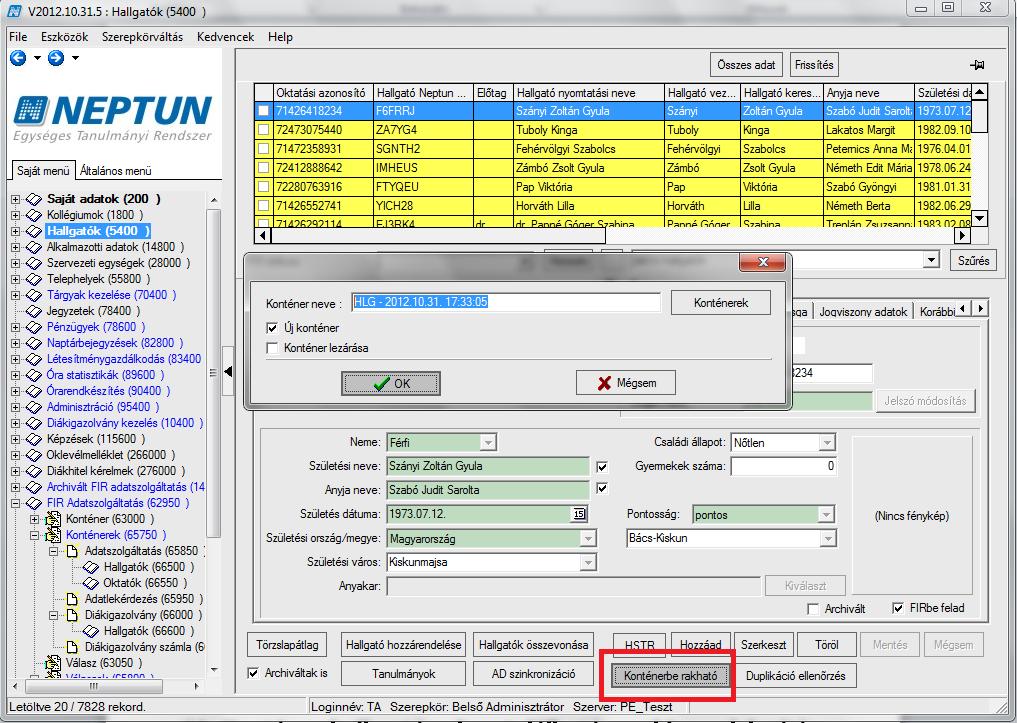The height and width of the screenshot is (723, 1017).
Task: Expand the Konténer (63000) tree node
Action: tap(35, 519)
